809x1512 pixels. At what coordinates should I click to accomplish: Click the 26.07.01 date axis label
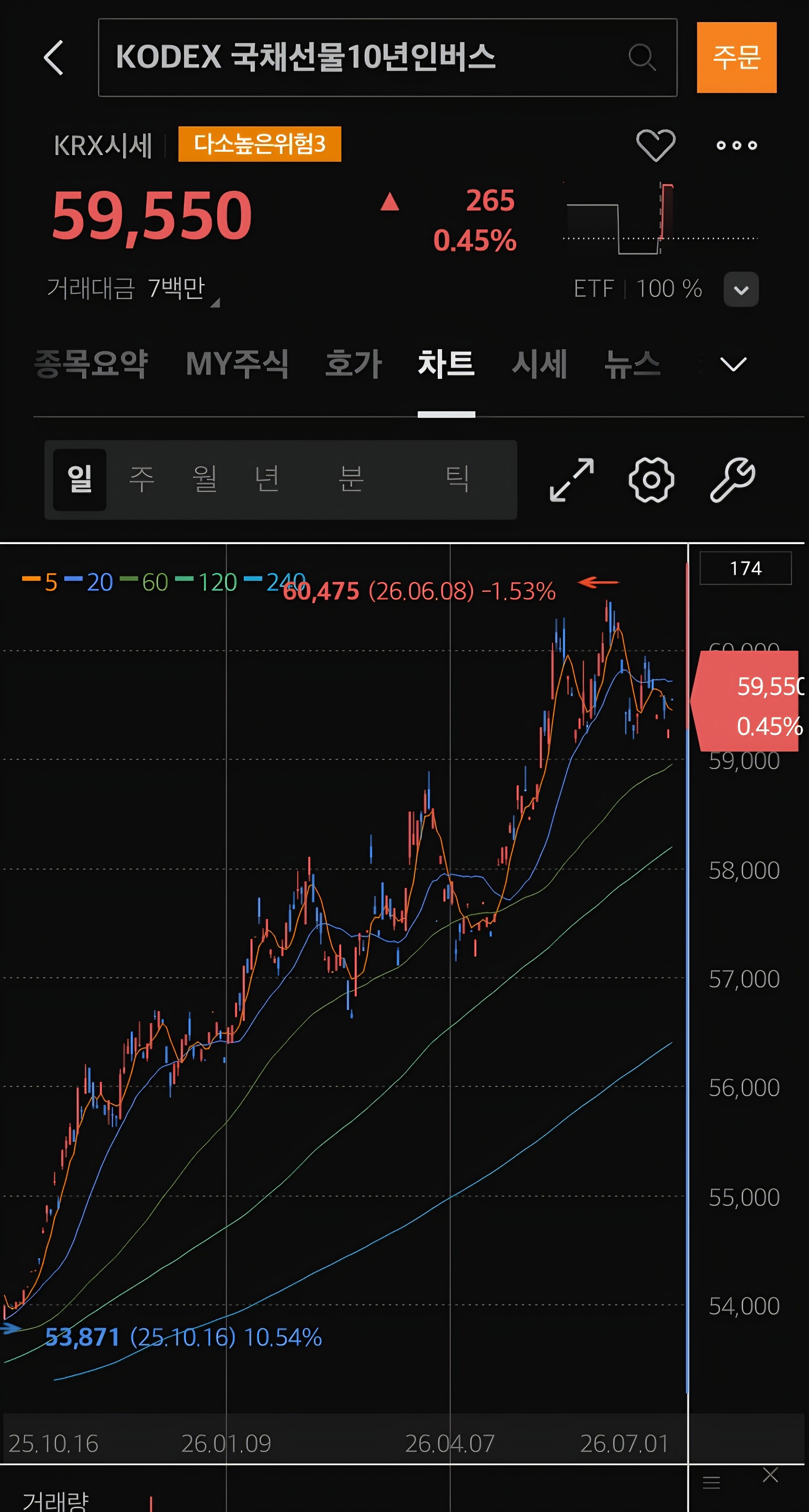click(x=624, y=1444)
